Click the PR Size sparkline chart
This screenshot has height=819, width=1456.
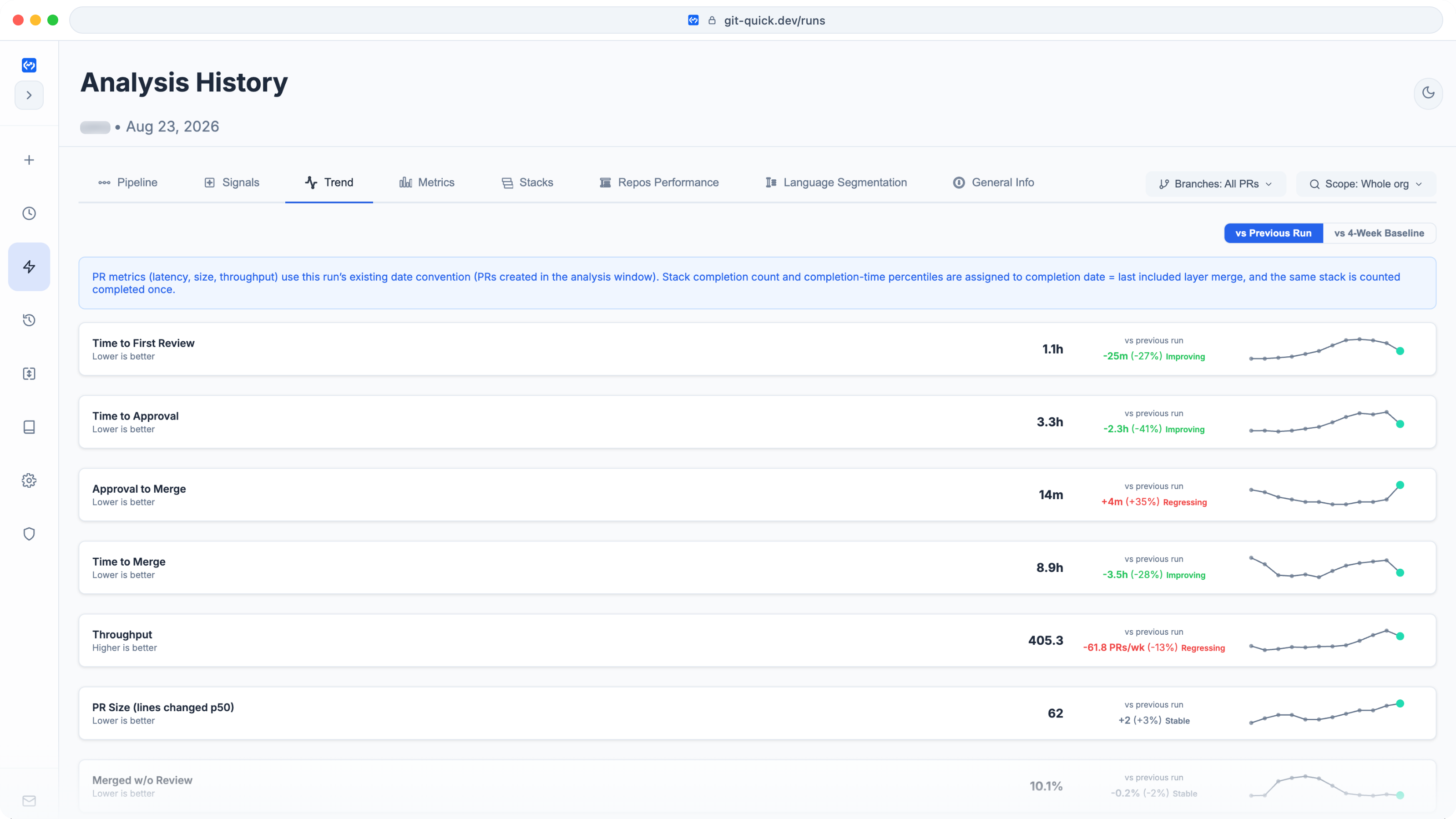(1326, 713)
